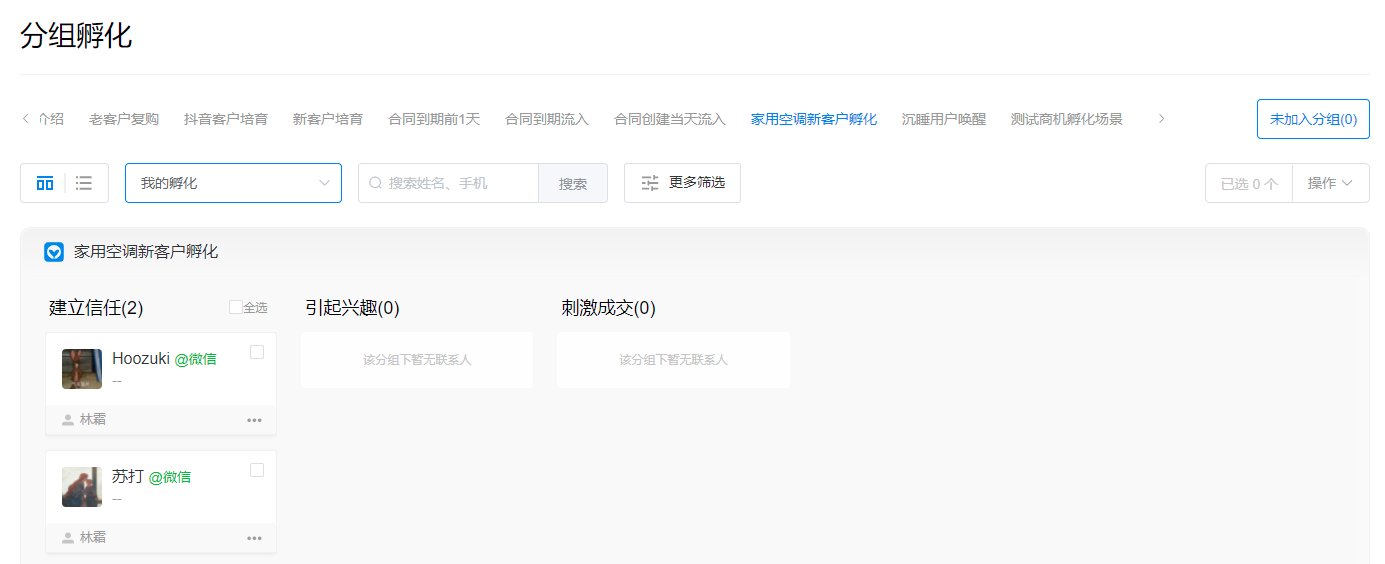Click the 家用空调新客户孵化 blue group icon
Image resolution: width=1385 pixels, height=564 pixels.
(x=54, y=252)
